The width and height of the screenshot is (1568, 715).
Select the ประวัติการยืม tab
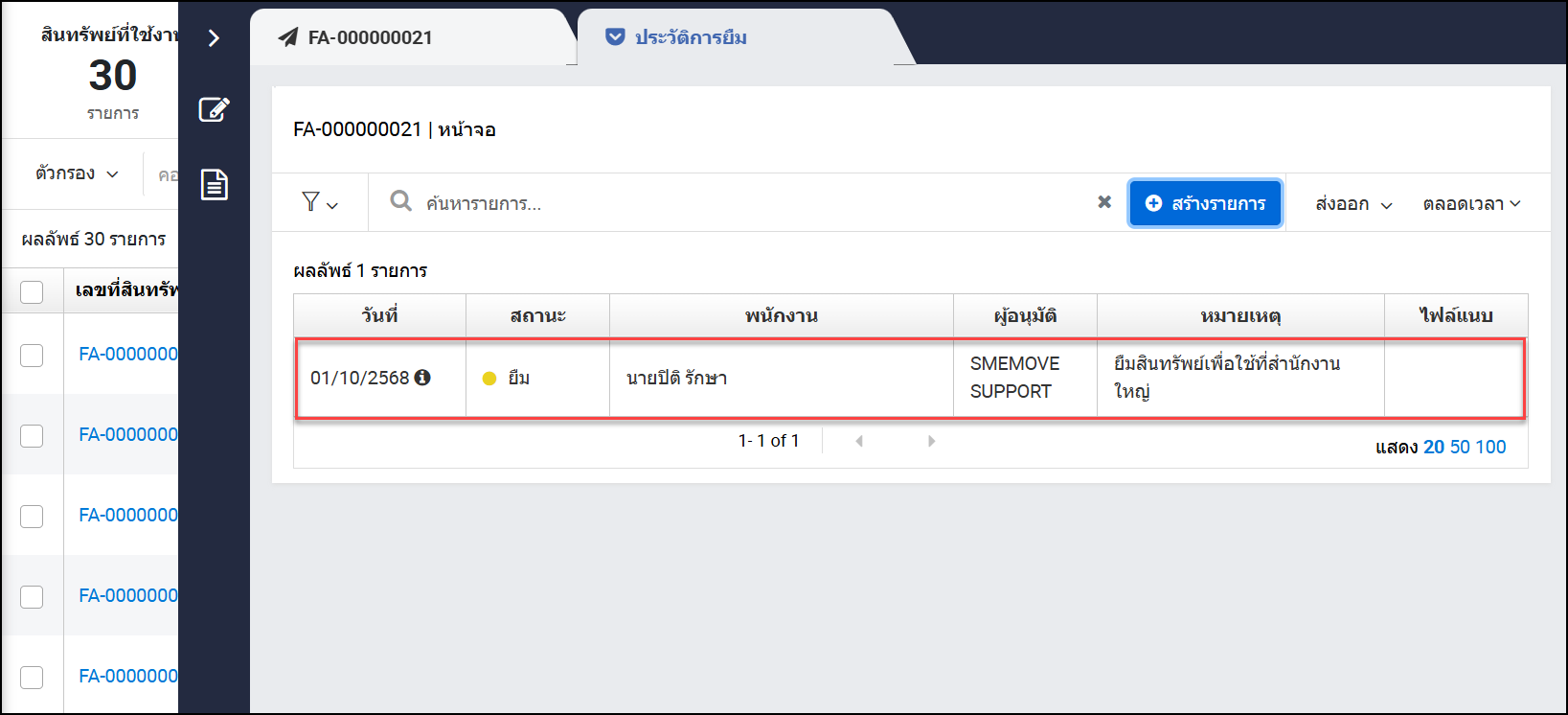click(x=690, y=37)
